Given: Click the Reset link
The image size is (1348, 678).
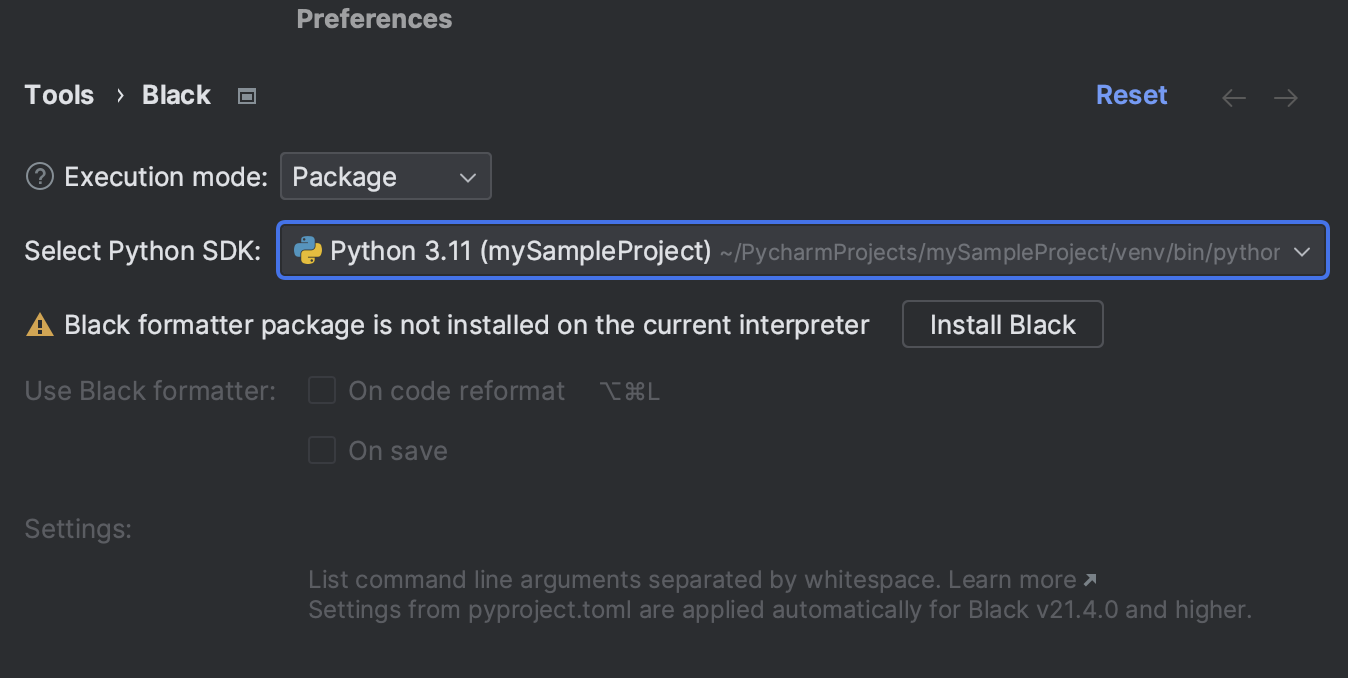Looking at the screenshot, I should click(1131, 94).
